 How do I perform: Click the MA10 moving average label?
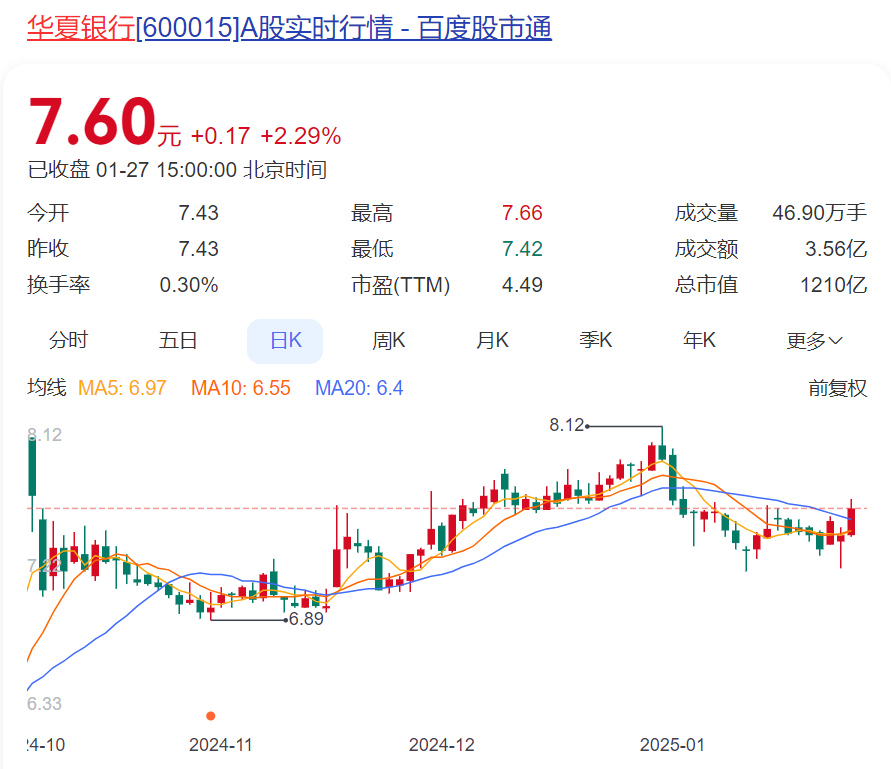coord(241,388)
